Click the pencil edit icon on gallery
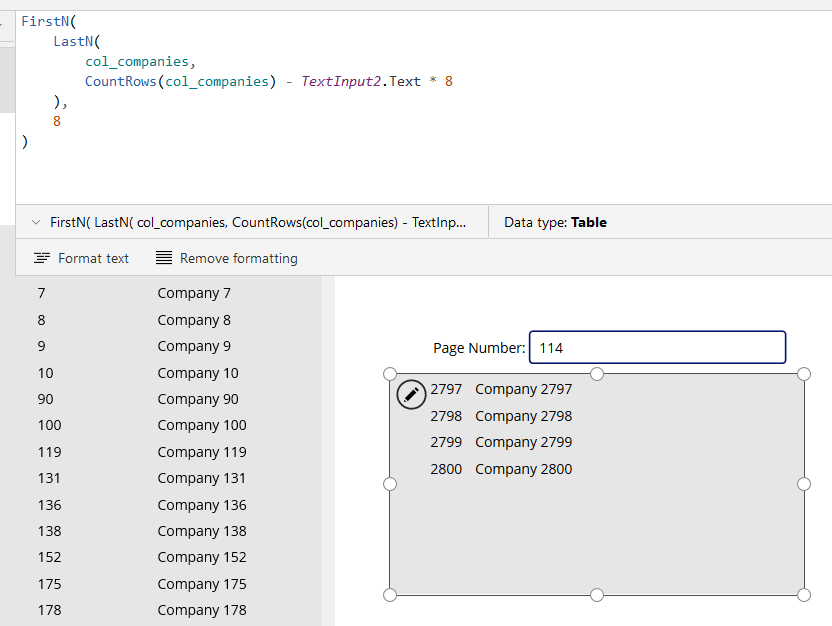The height and width of the screenshot is (626, 832). (411, 394)
